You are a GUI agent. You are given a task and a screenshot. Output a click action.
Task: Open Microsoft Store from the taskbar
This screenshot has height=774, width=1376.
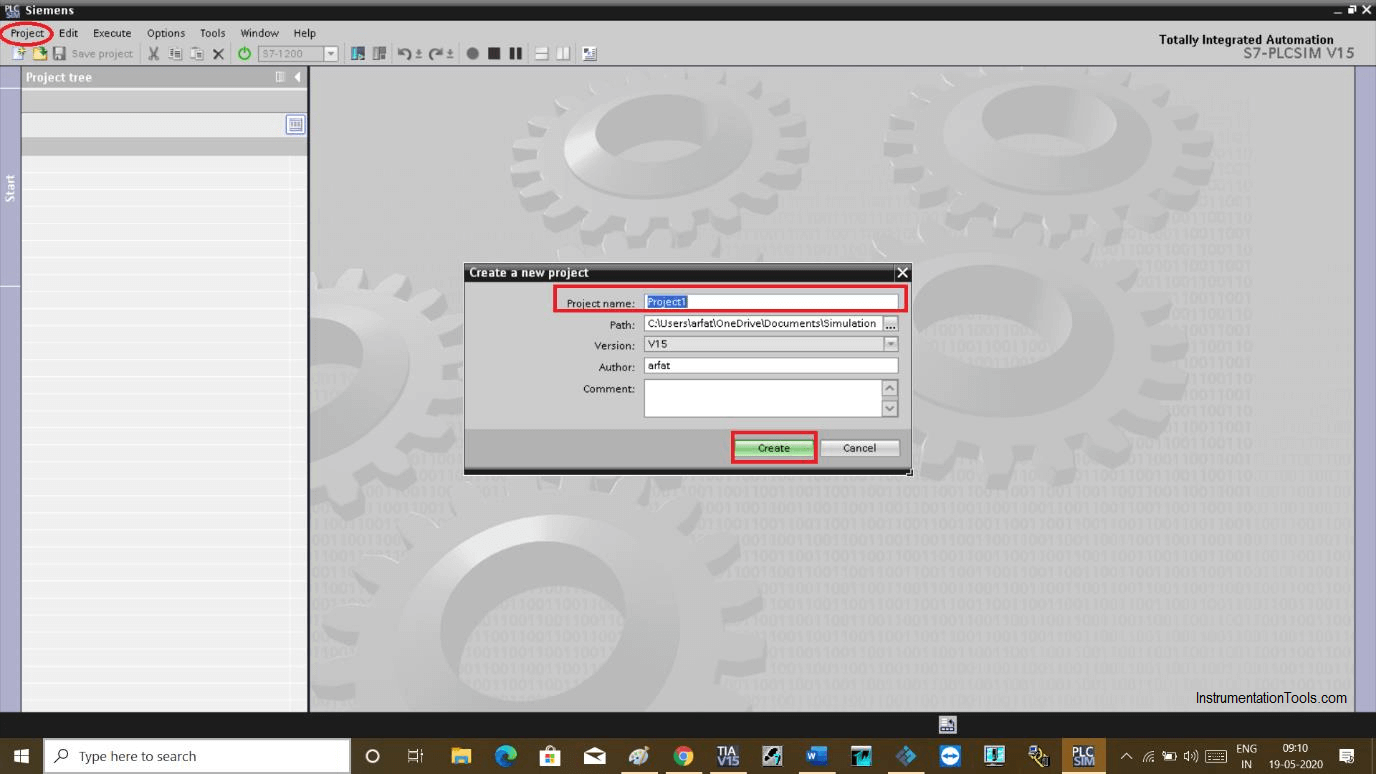tap(550, 756)
